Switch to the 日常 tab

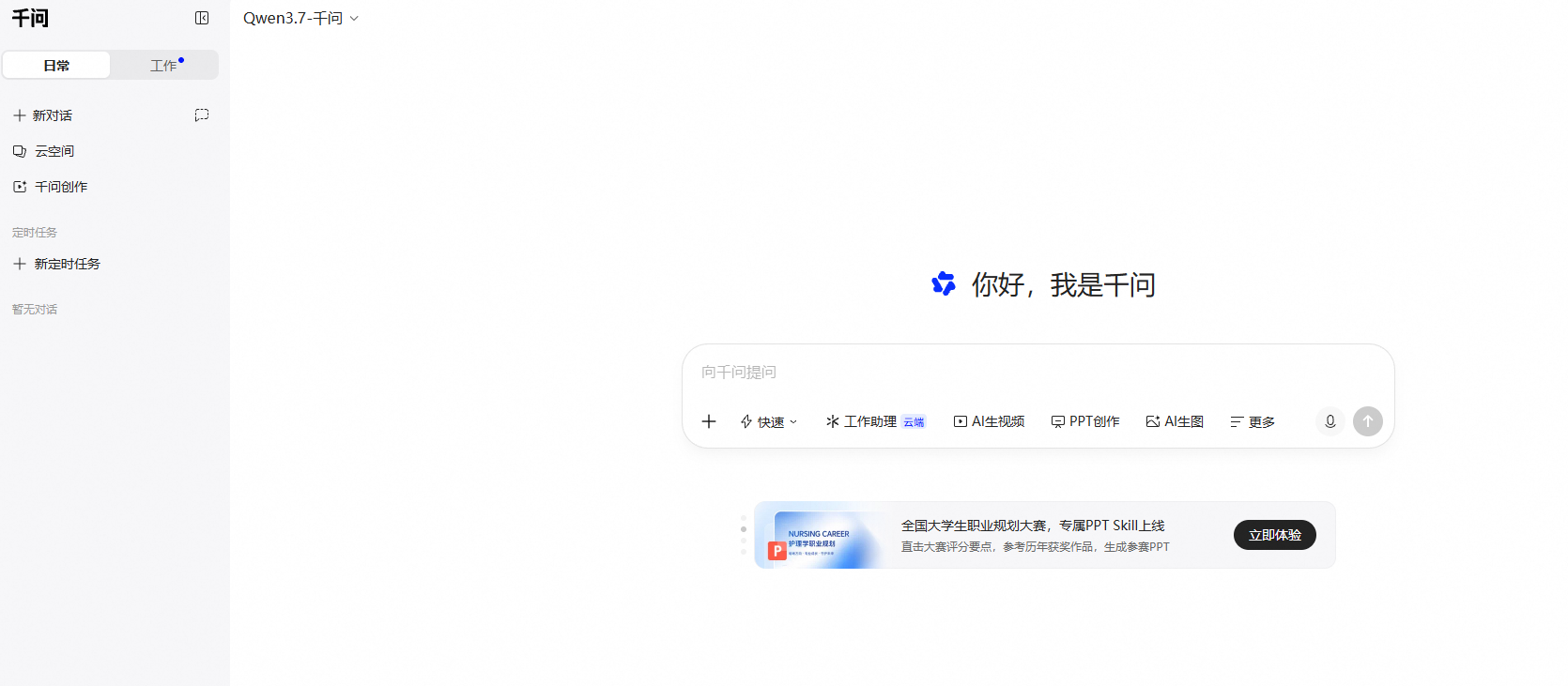pyautogui.click(x=56, y=65)
